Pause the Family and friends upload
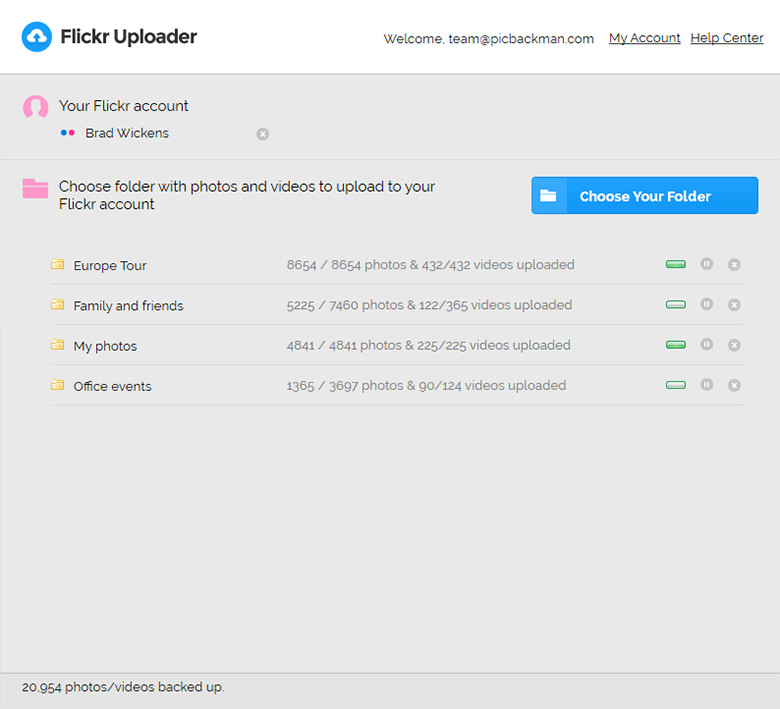 [x=707, y=304]
